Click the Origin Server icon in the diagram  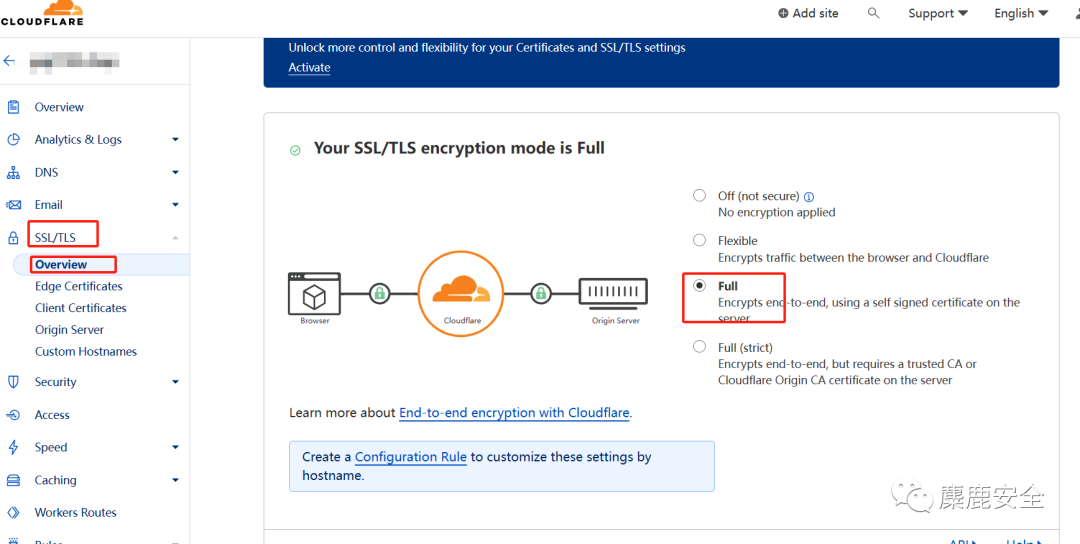coord(613,293)
